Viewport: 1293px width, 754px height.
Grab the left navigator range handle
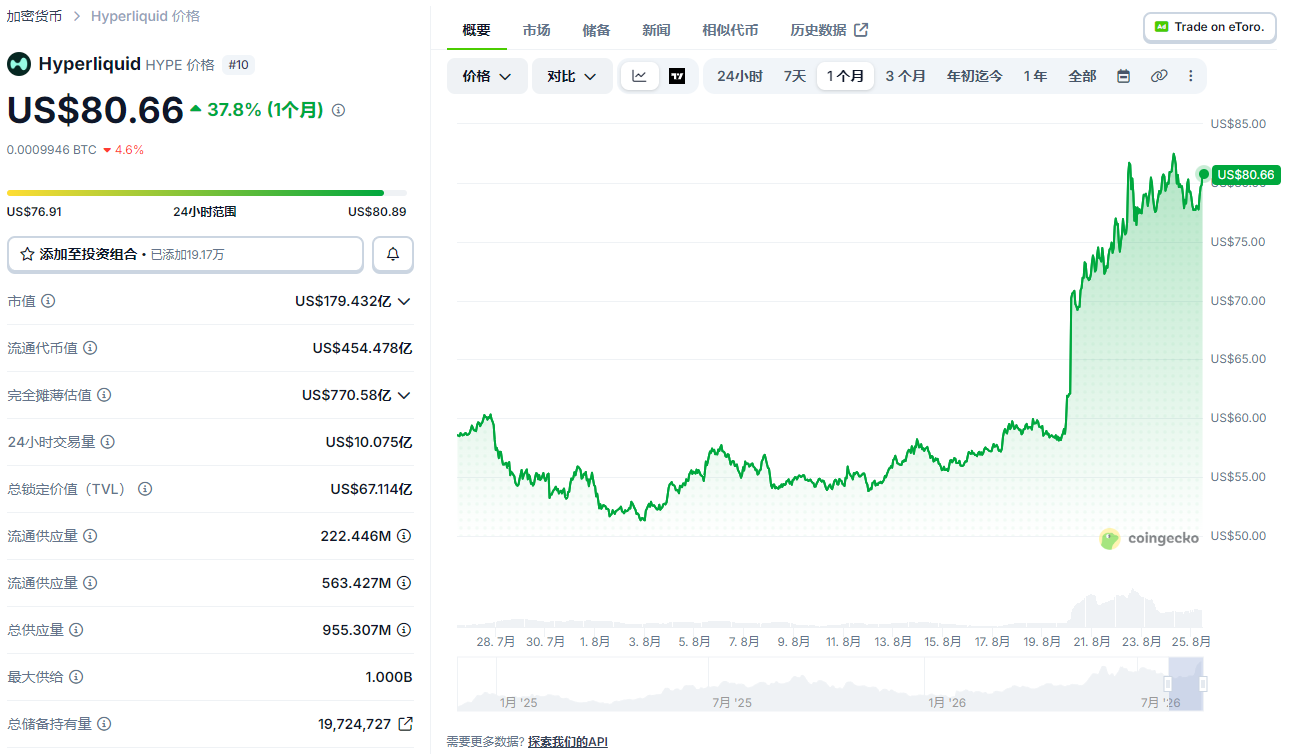[x=1167, y=684]
